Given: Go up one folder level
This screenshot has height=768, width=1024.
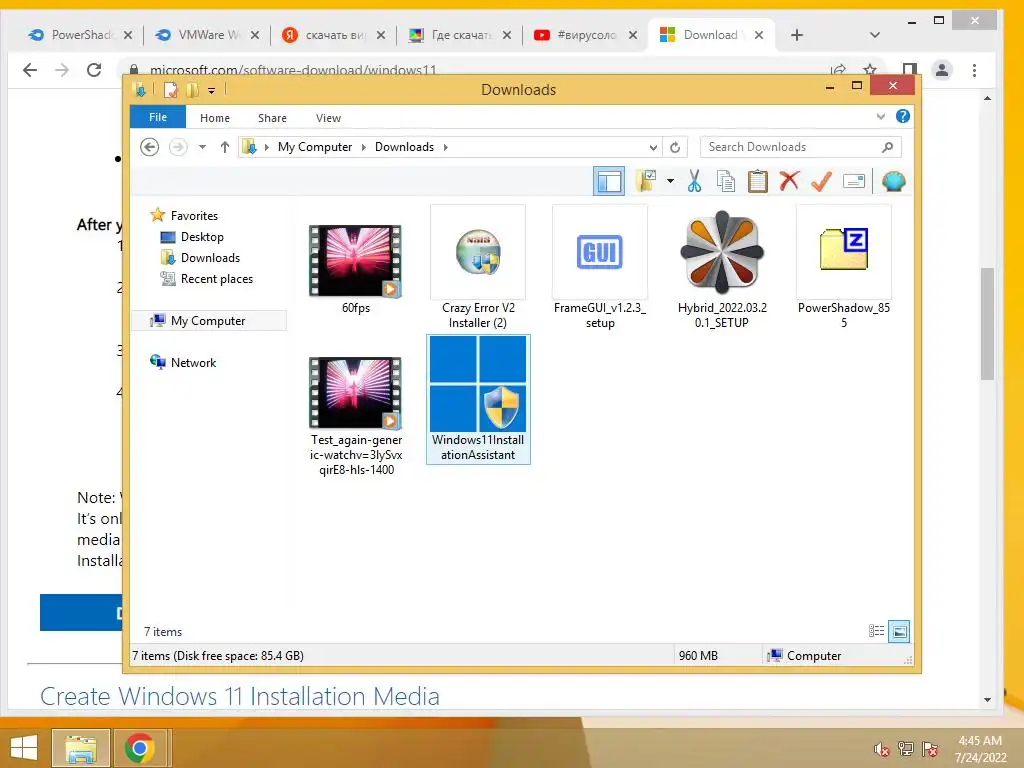Looking at the screenshot, I should pos(225,147).
